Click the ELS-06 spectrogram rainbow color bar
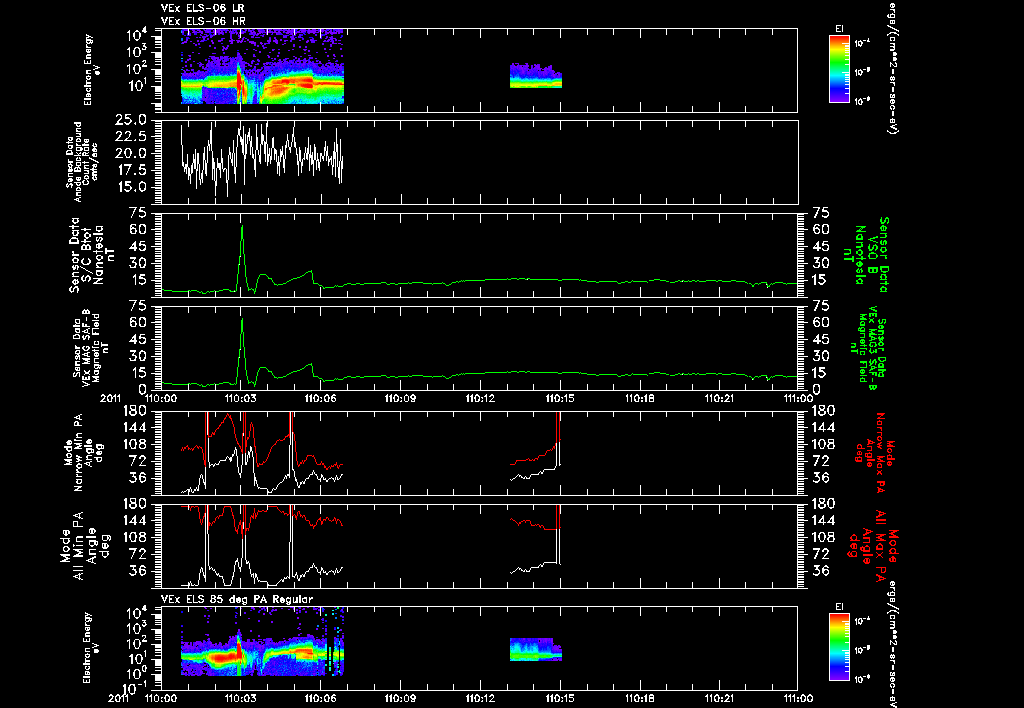 tap(839, 69)
